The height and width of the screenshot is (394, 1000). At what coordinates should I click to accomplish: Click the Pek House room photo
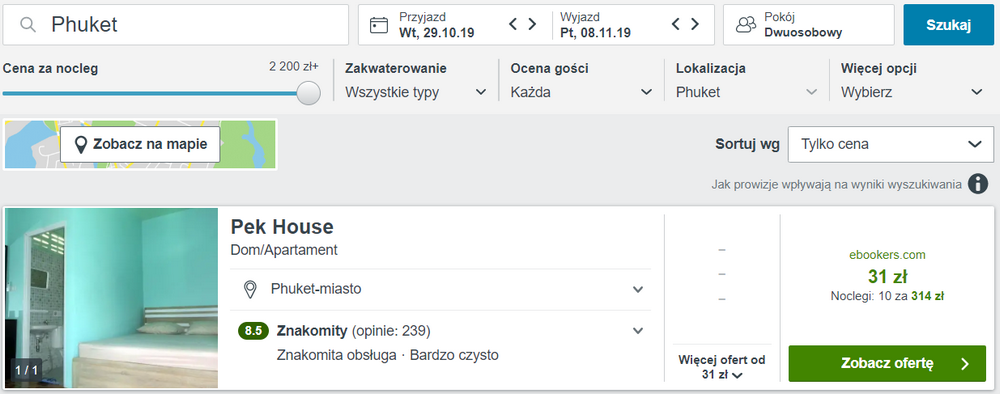tap(112, 298)
